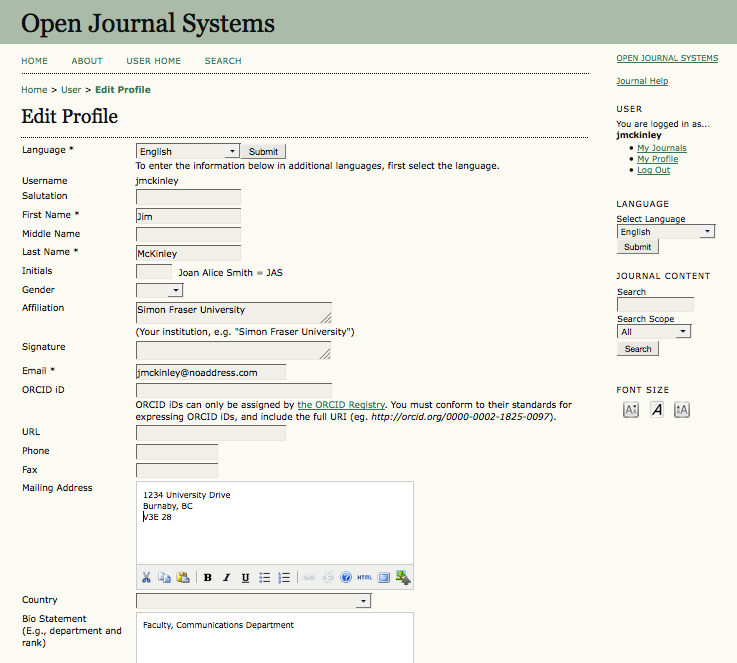Viewport: 737px width, 663px height.
Task: Click the Affiliation textarea resize handle
Action: coord(326,318)
